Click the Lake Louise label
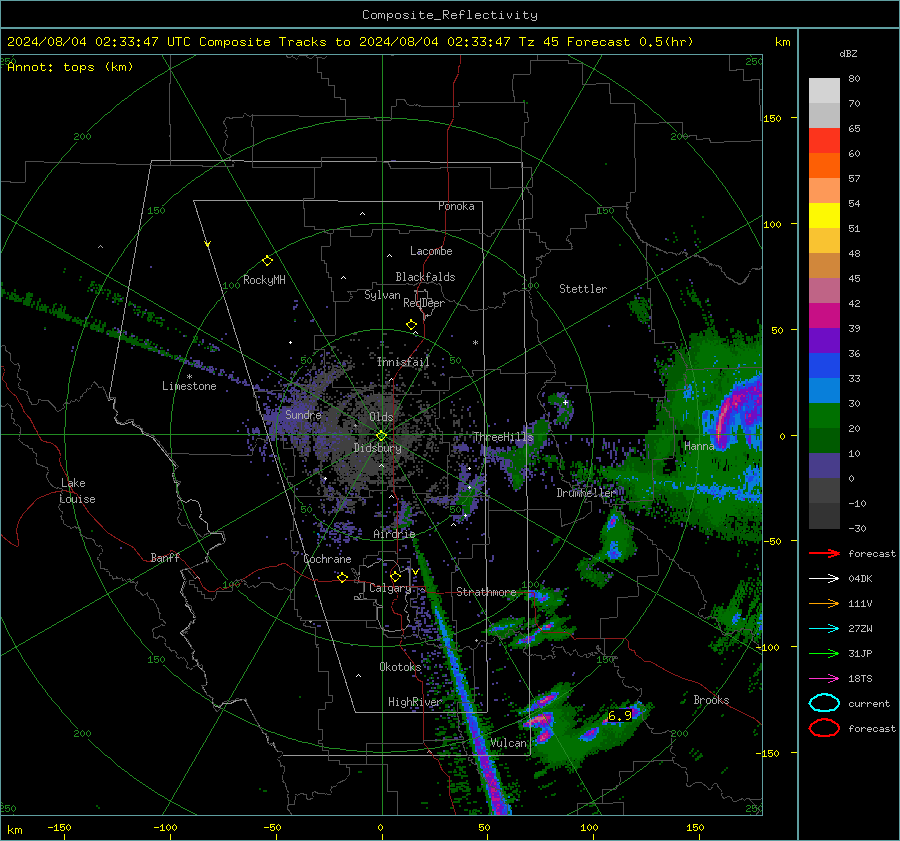The height and width of the screenshot is (841, 900). click(77, 491)
